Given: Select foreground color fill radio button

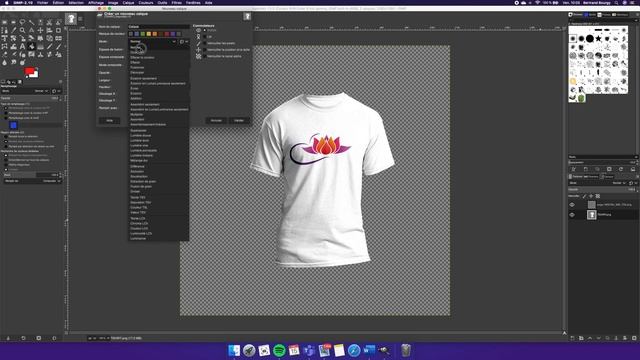Looking at the screenshot, I should (x=6, y=108).
